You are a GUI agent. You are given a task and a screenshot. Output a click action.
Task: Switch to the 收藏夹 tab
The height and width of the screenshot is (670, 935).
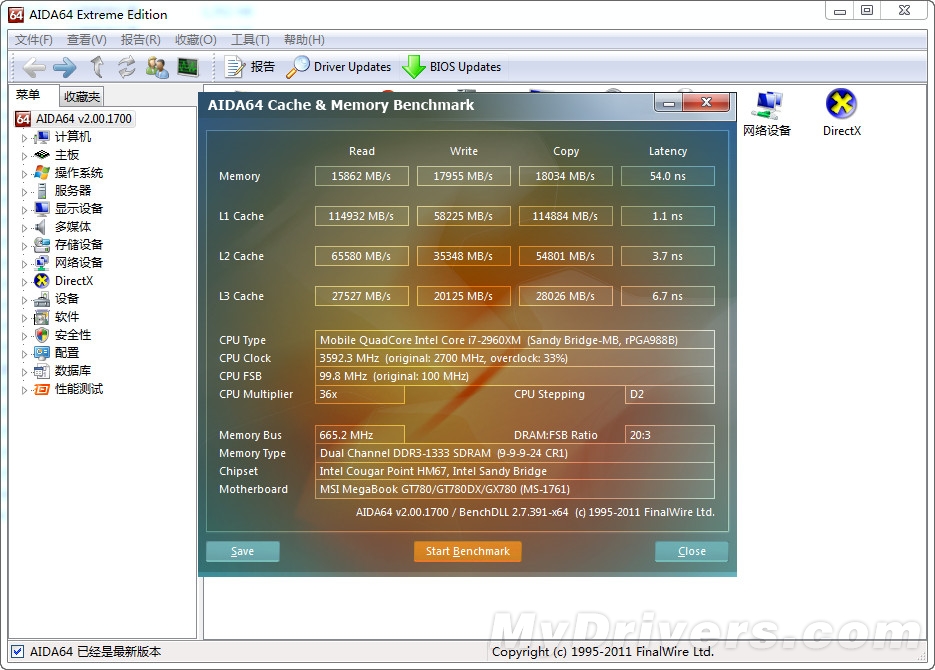coord(82,97)
